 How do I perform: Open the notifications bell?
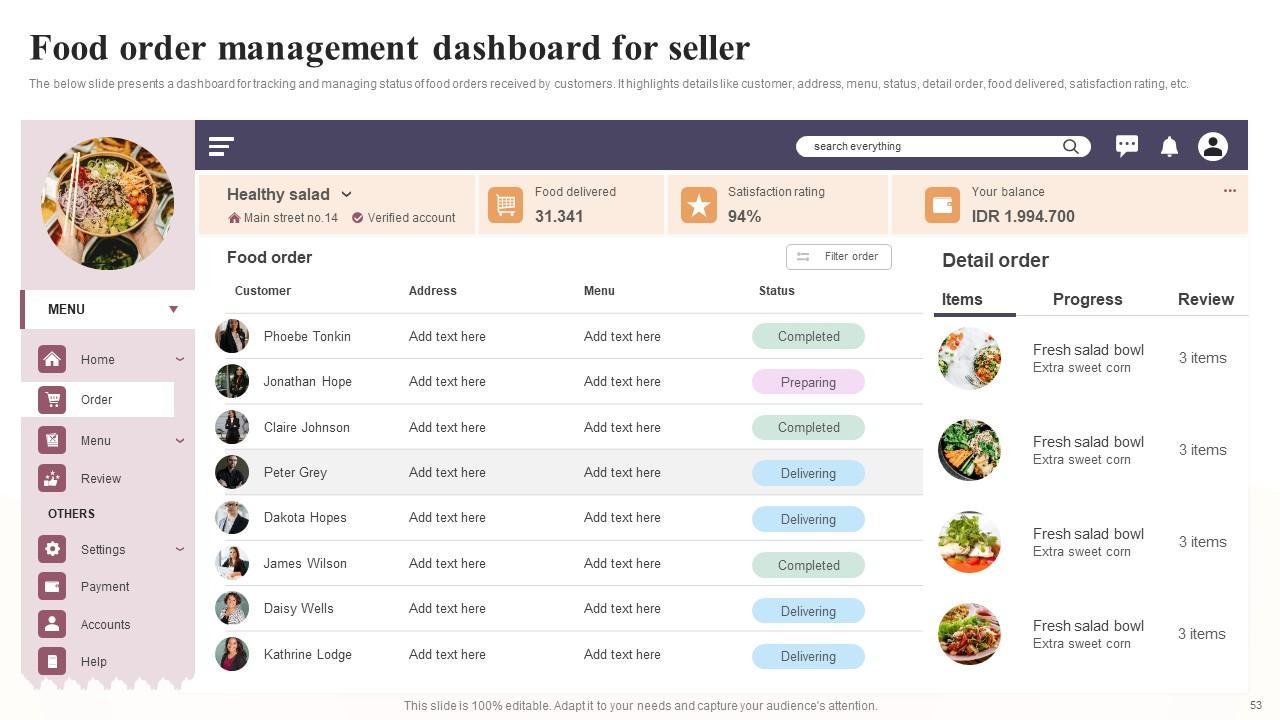(x=1169, y=147)
